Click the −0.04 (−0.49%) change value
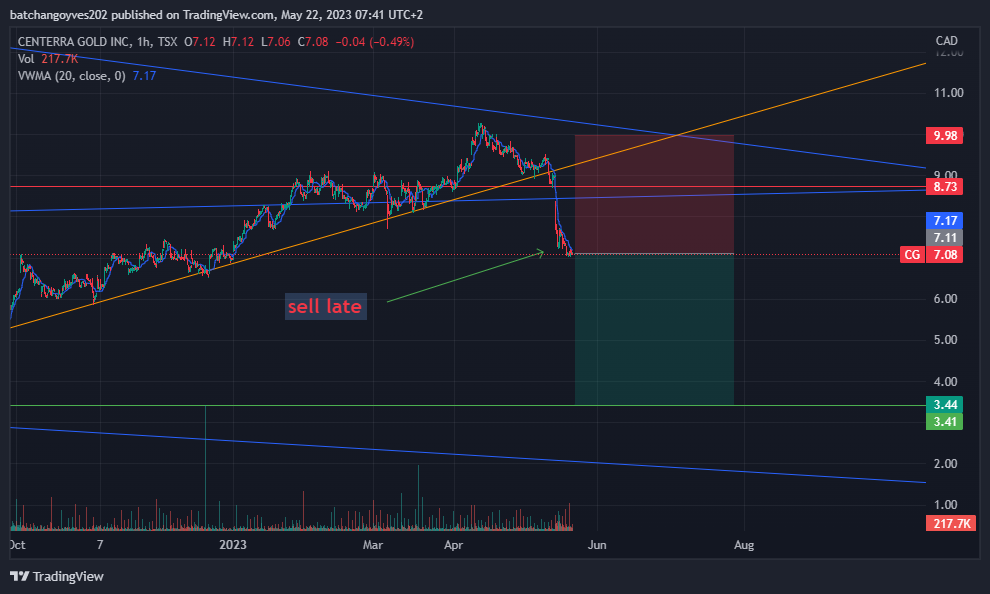Viewport: 990px width, 594px height. coord(374,42)
